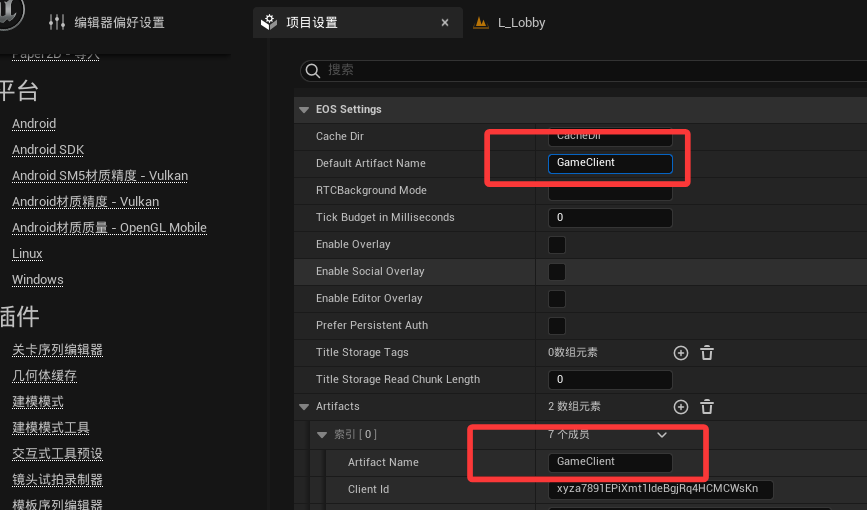This screenshot has height=510, width=867.
Task: Open 建模模式 plugin settings
Action: 38,402
